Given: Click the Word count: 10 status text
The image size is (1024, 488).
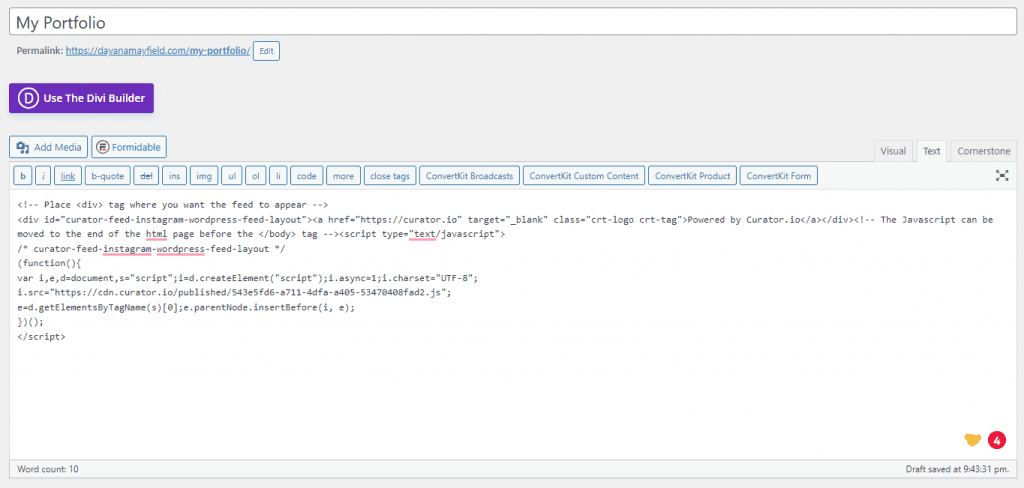Looking at the screenshot, I should coord(48,469).
